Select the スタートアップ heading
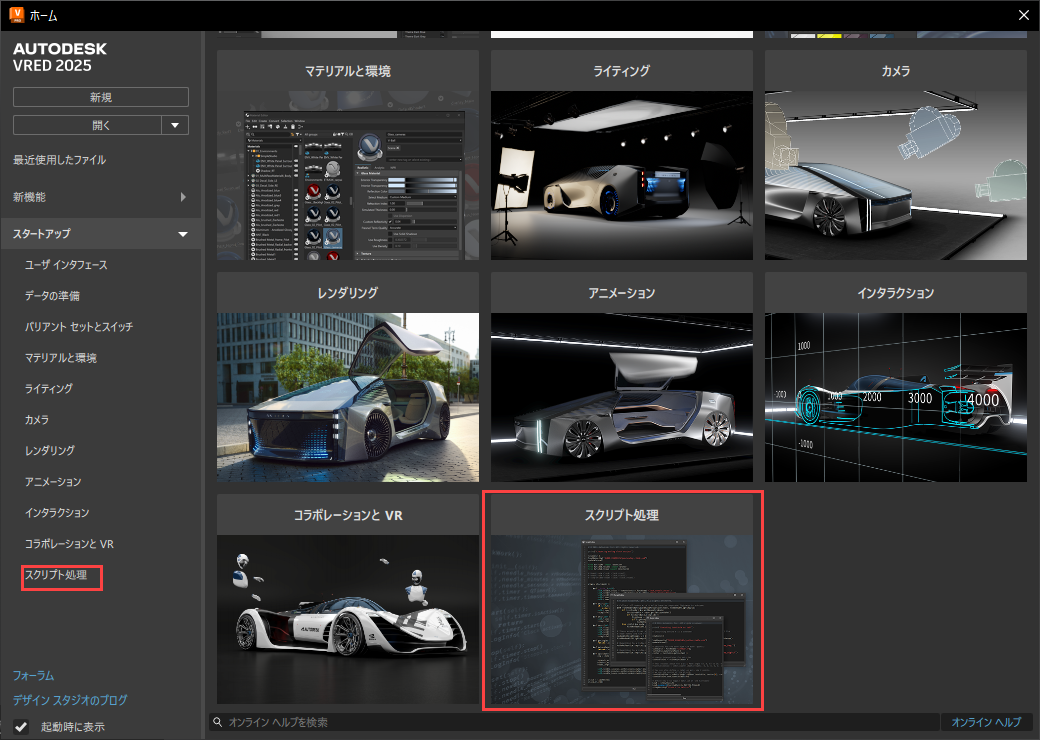 click(x=42, y=233)
